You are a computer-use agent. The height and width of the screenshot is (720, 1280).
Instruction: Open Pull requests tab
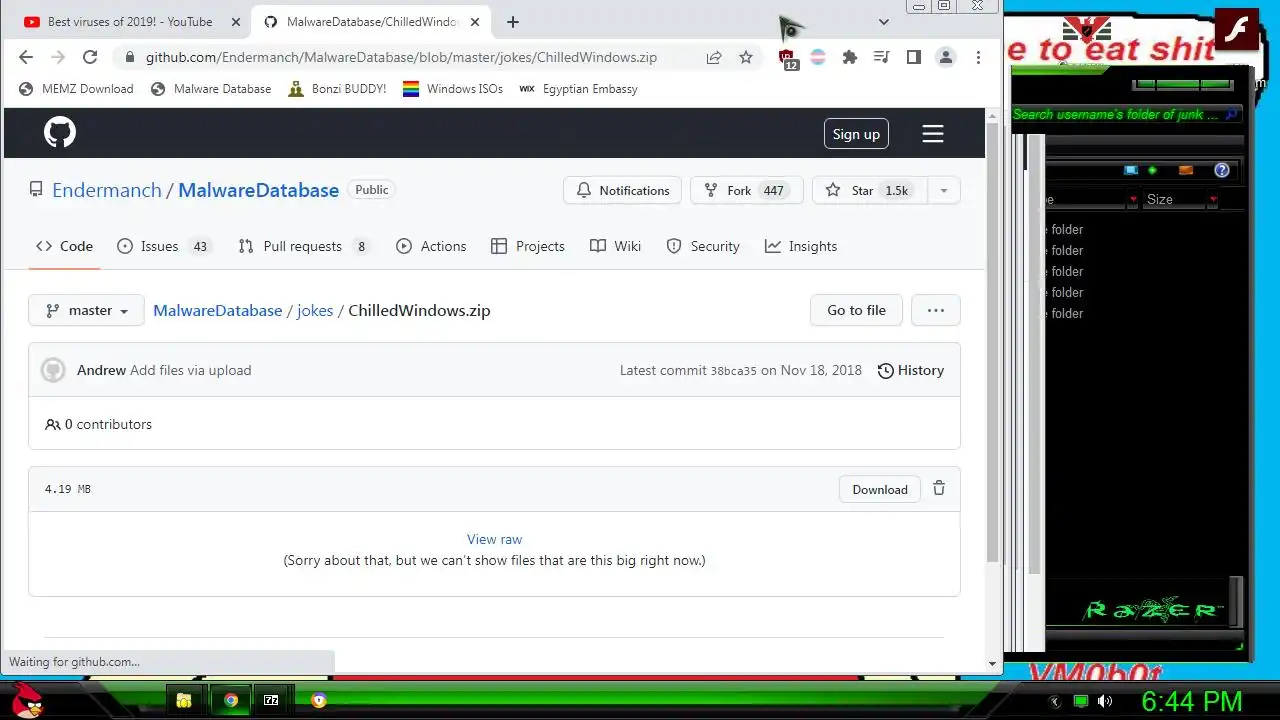click(x=304, y=246)
